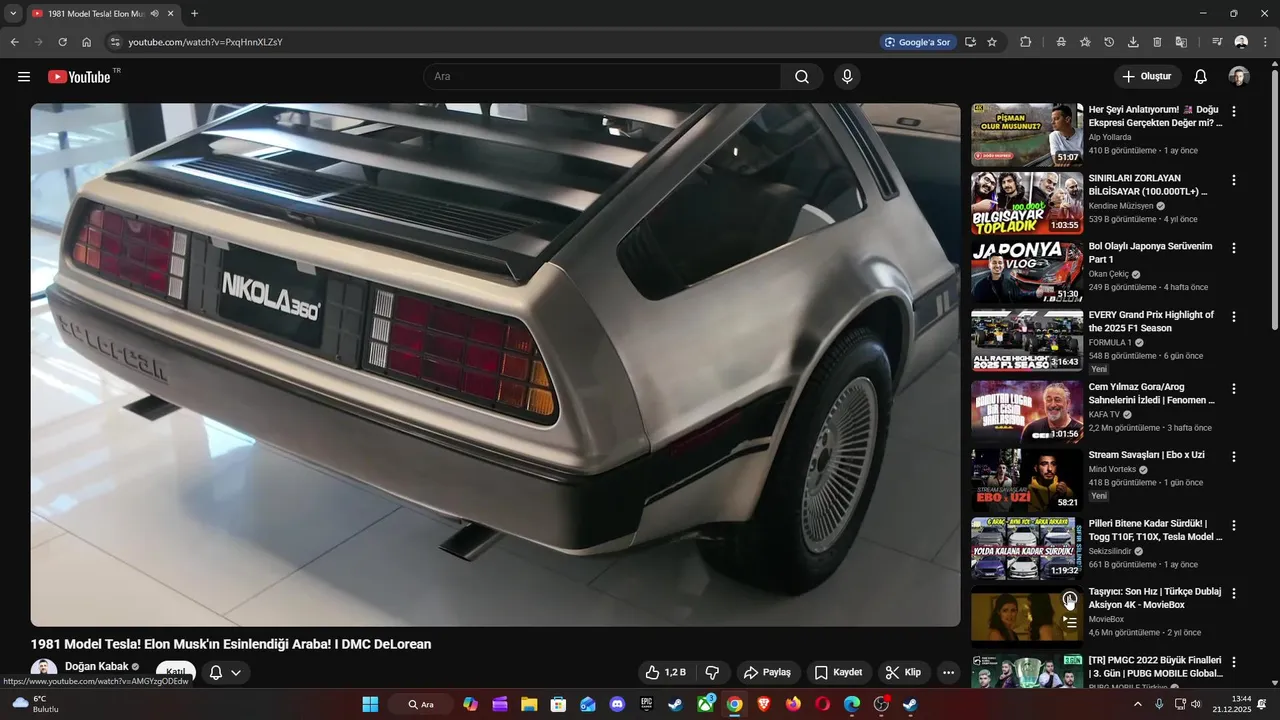Open Brave browser from the taskbar
The height and width of the screenshot is (720, 1280).
[x=764, y=704]
